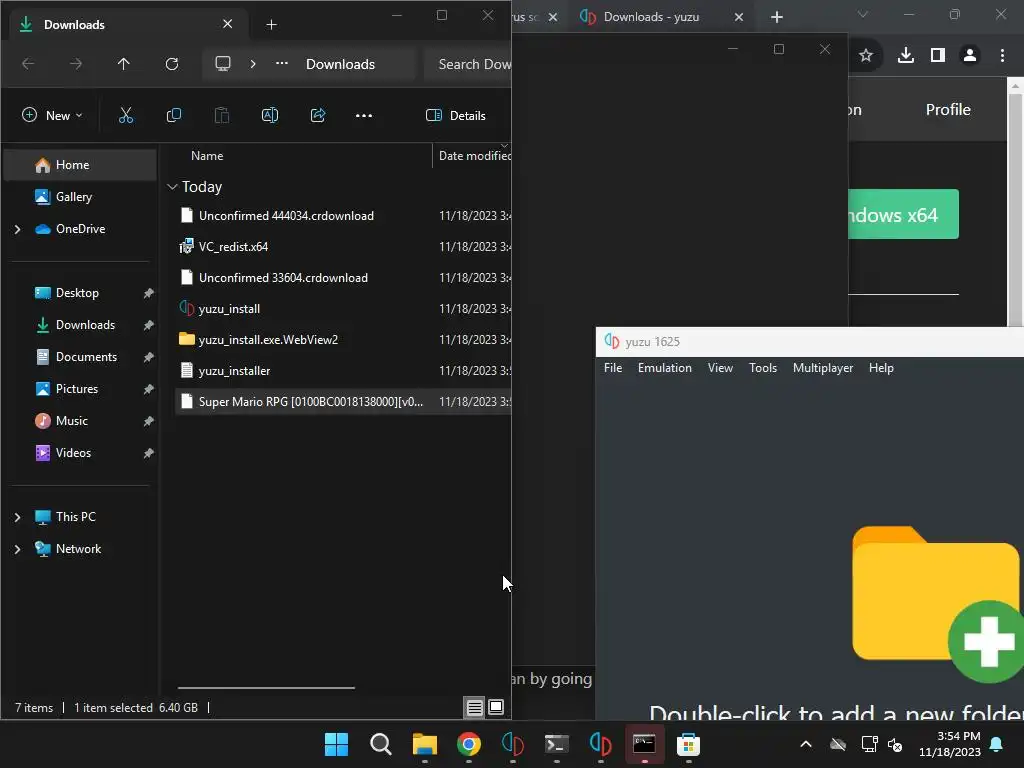1024x768 pixels.
Task: Open the yuzu Multiplayer menu
Action: click(822, 368)
